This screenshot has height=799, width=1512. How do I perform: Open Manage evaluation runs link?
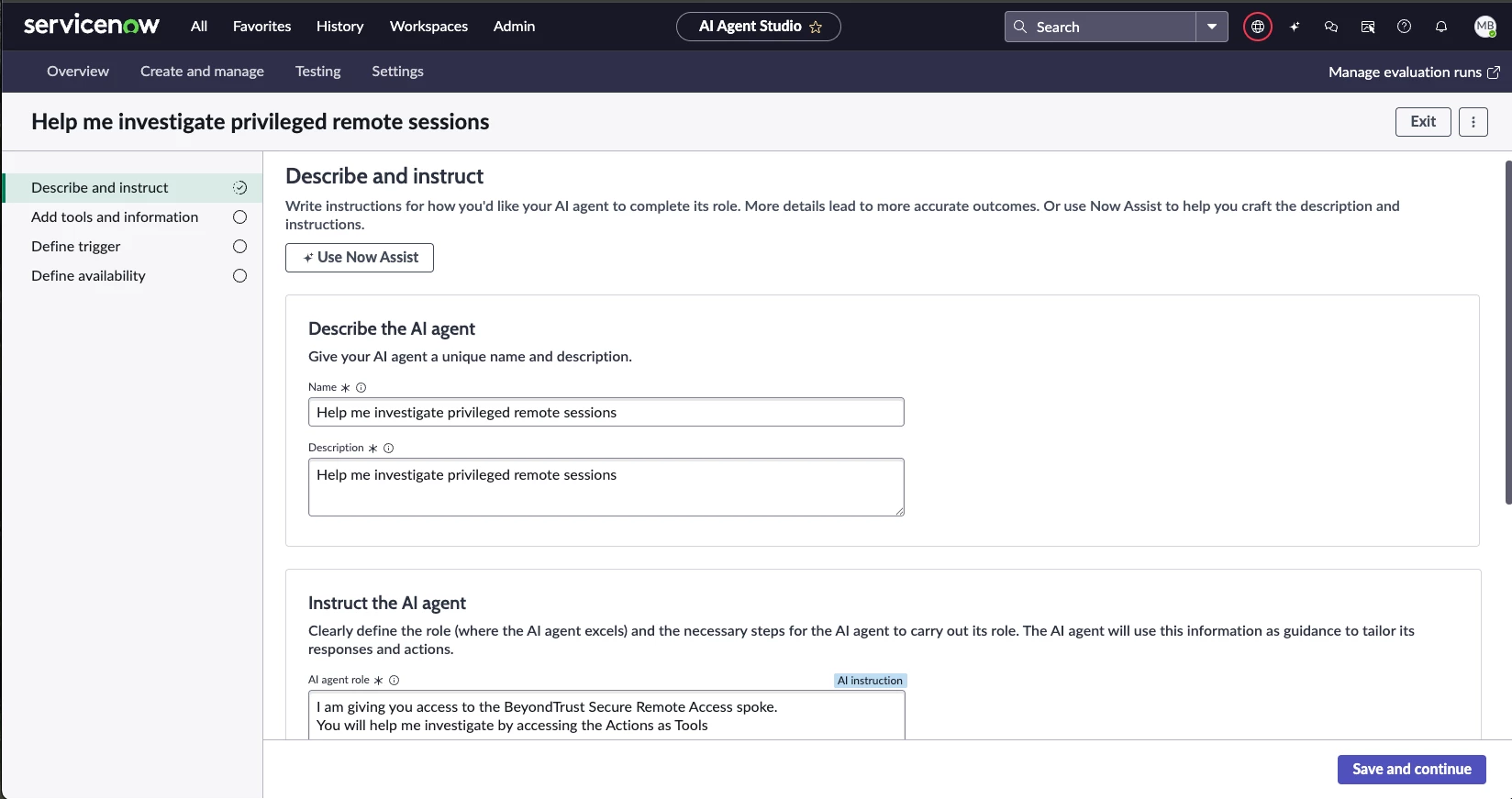click(x=1414, y=72)
